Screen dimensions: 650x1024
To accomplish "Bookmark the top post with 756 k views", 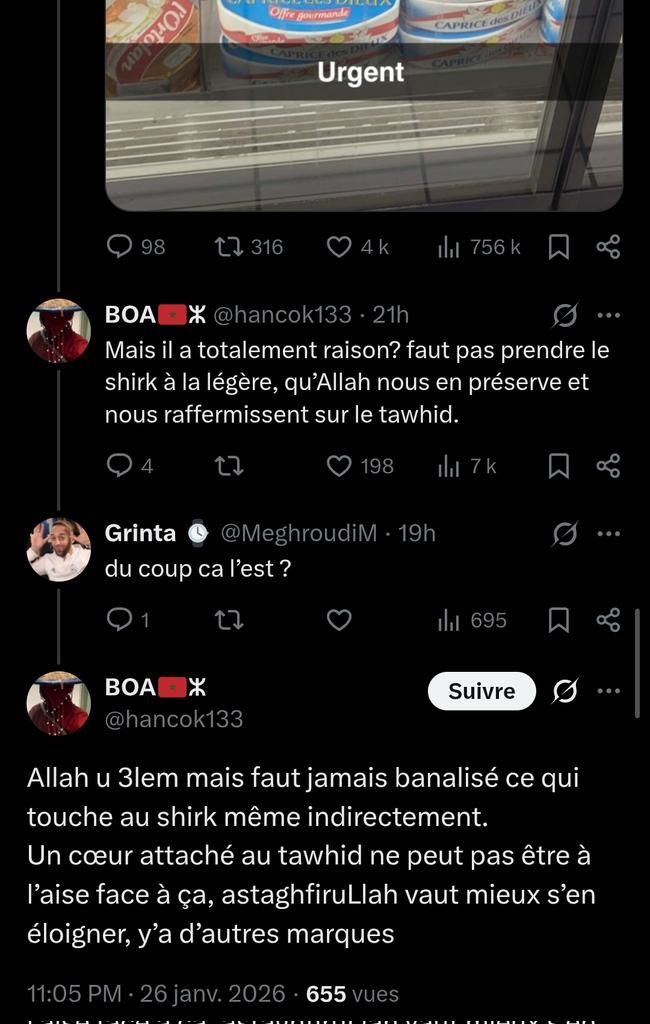I will (x=559, y=247).
